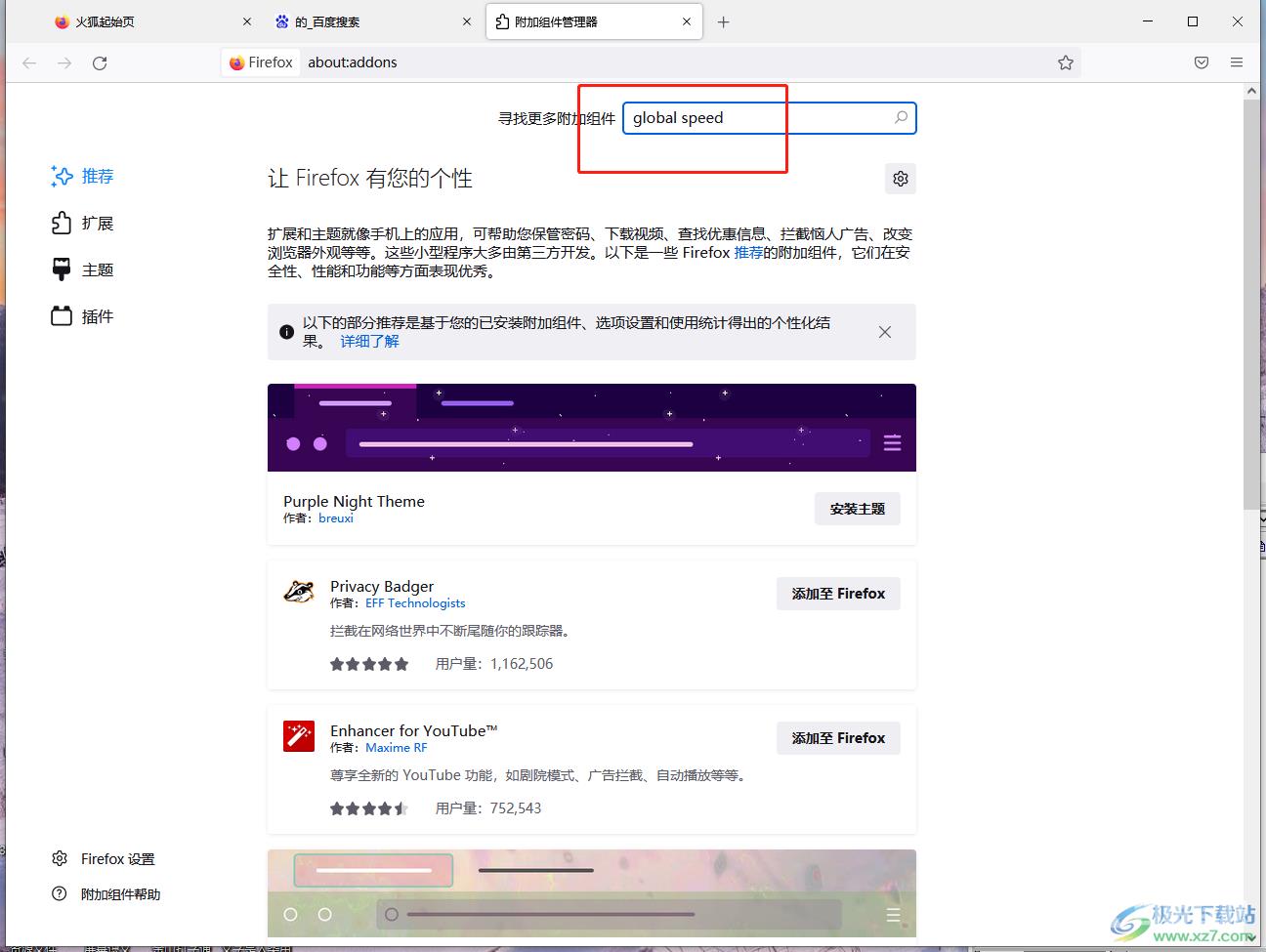Close the 的_百度搜索 tab
This screenshot has width=1266, height=952.
coord(467,21)
